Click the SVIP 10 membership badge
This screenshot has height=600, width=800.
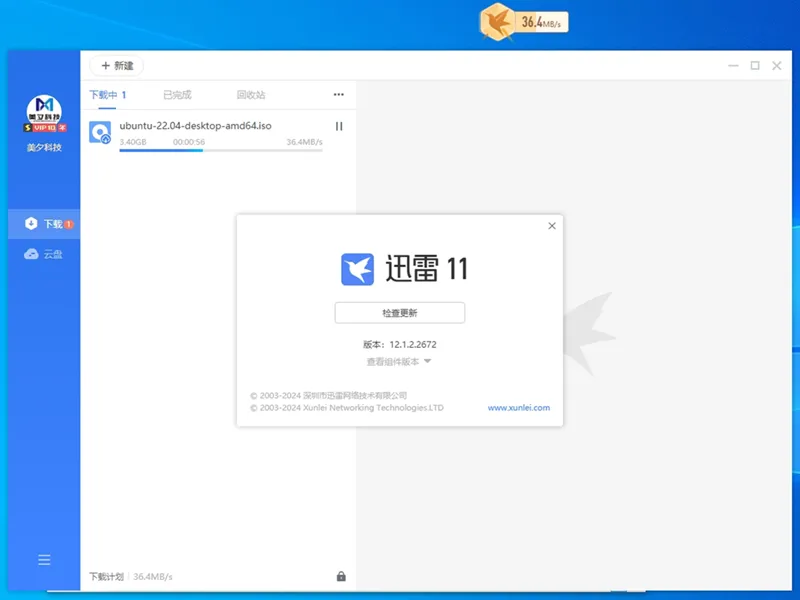coord(45,128)
